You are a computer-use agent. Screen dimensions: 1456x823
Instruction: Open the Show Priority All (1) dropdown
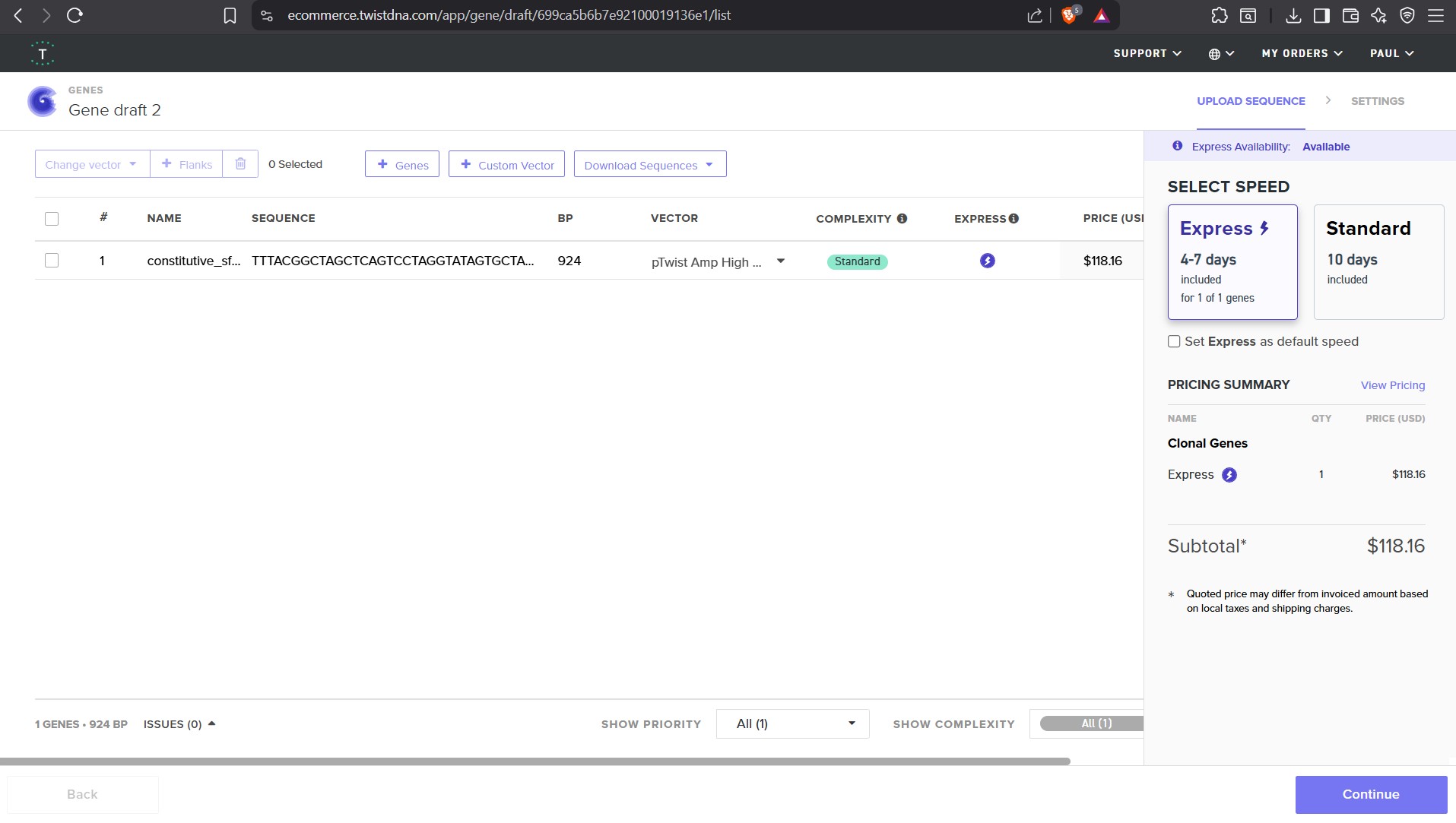tap(792, 723)
